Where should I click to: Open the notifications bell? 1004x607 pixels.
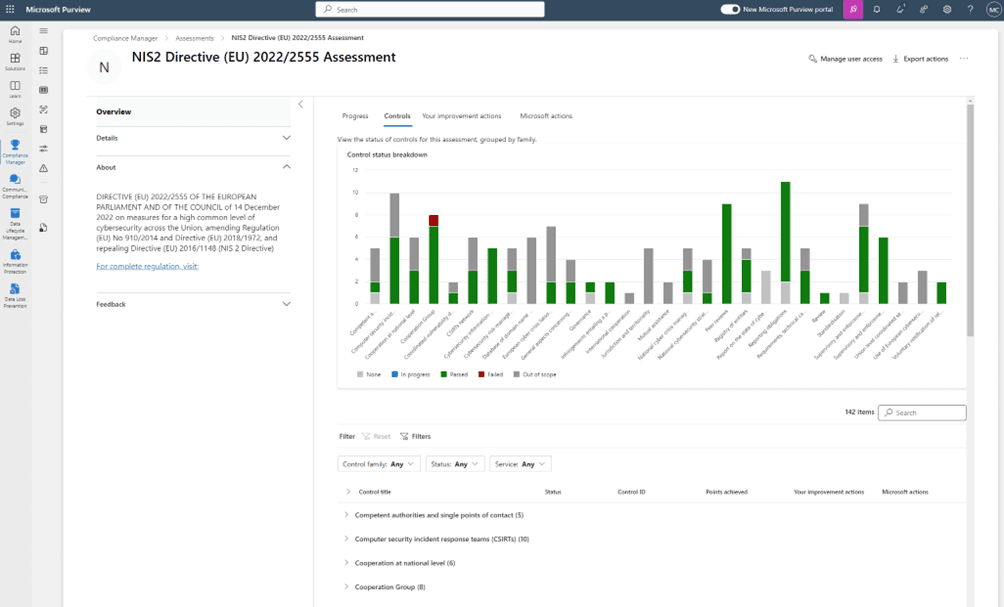[877, 10]
